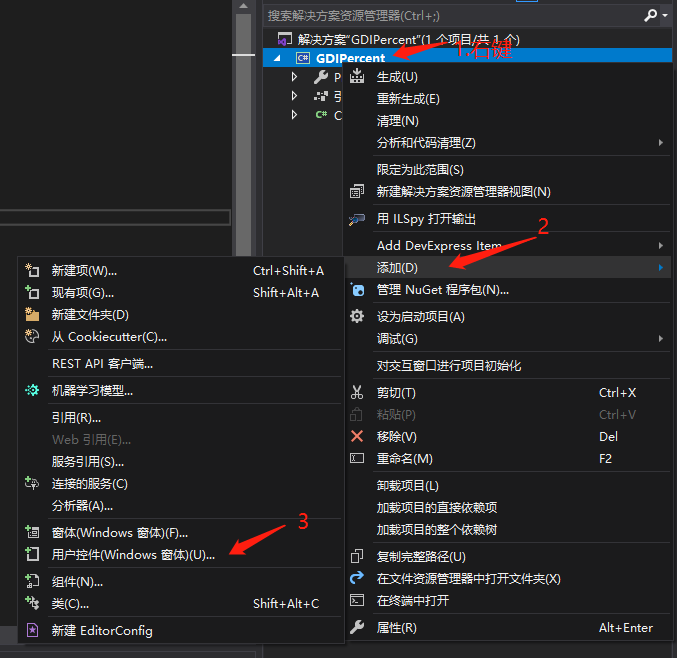The height and width of the screenshot is (658, 677).
Task: Click the terminal icon
Action: coord(357,600)
